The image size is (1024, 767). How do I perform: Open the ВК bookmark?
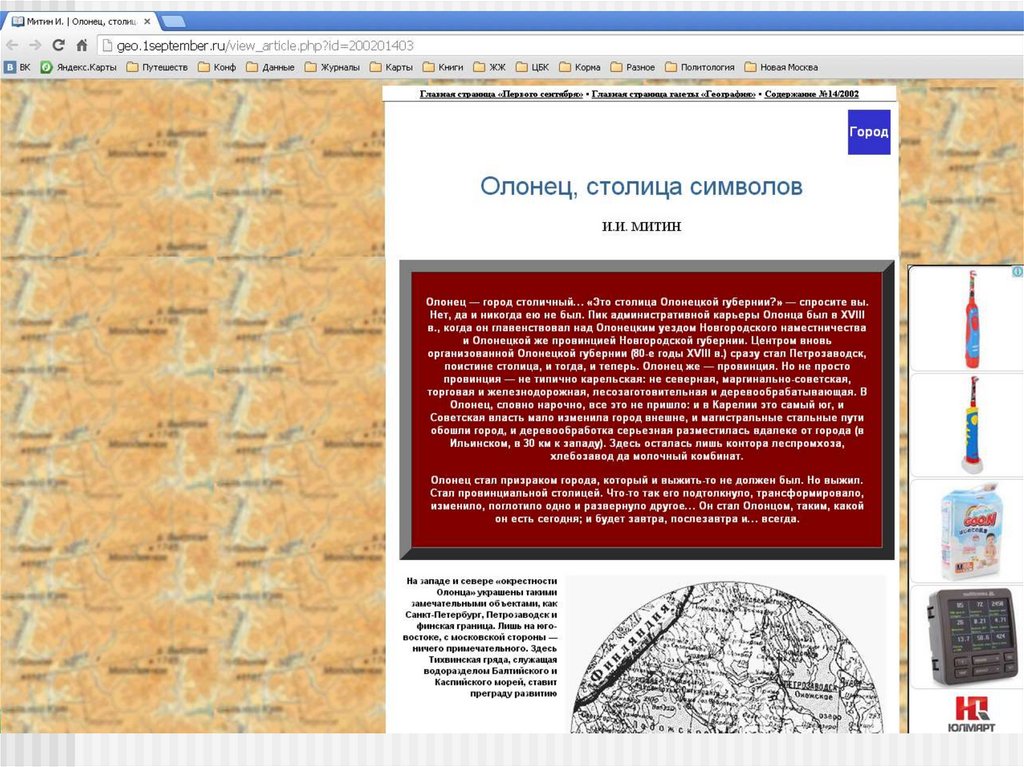pos(18,67)
